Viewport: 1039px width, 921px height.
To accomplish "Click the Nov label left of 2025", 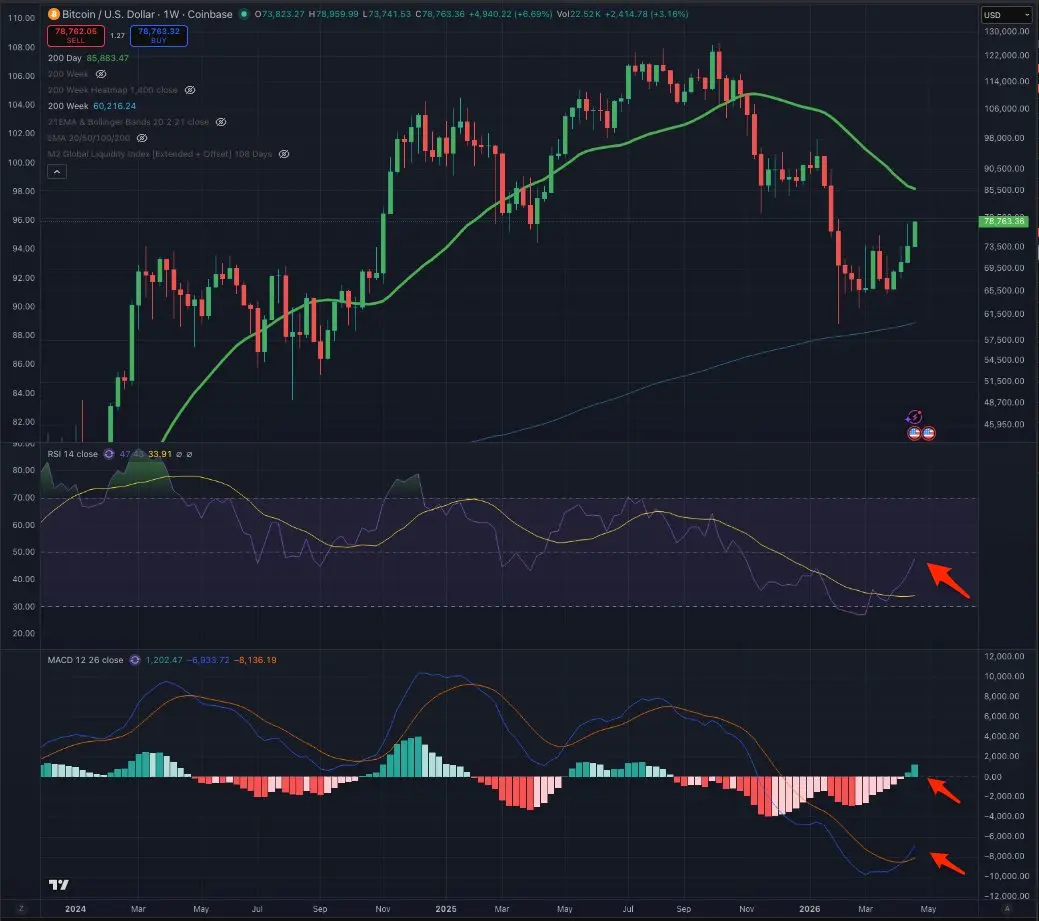I will click(382, 909).
